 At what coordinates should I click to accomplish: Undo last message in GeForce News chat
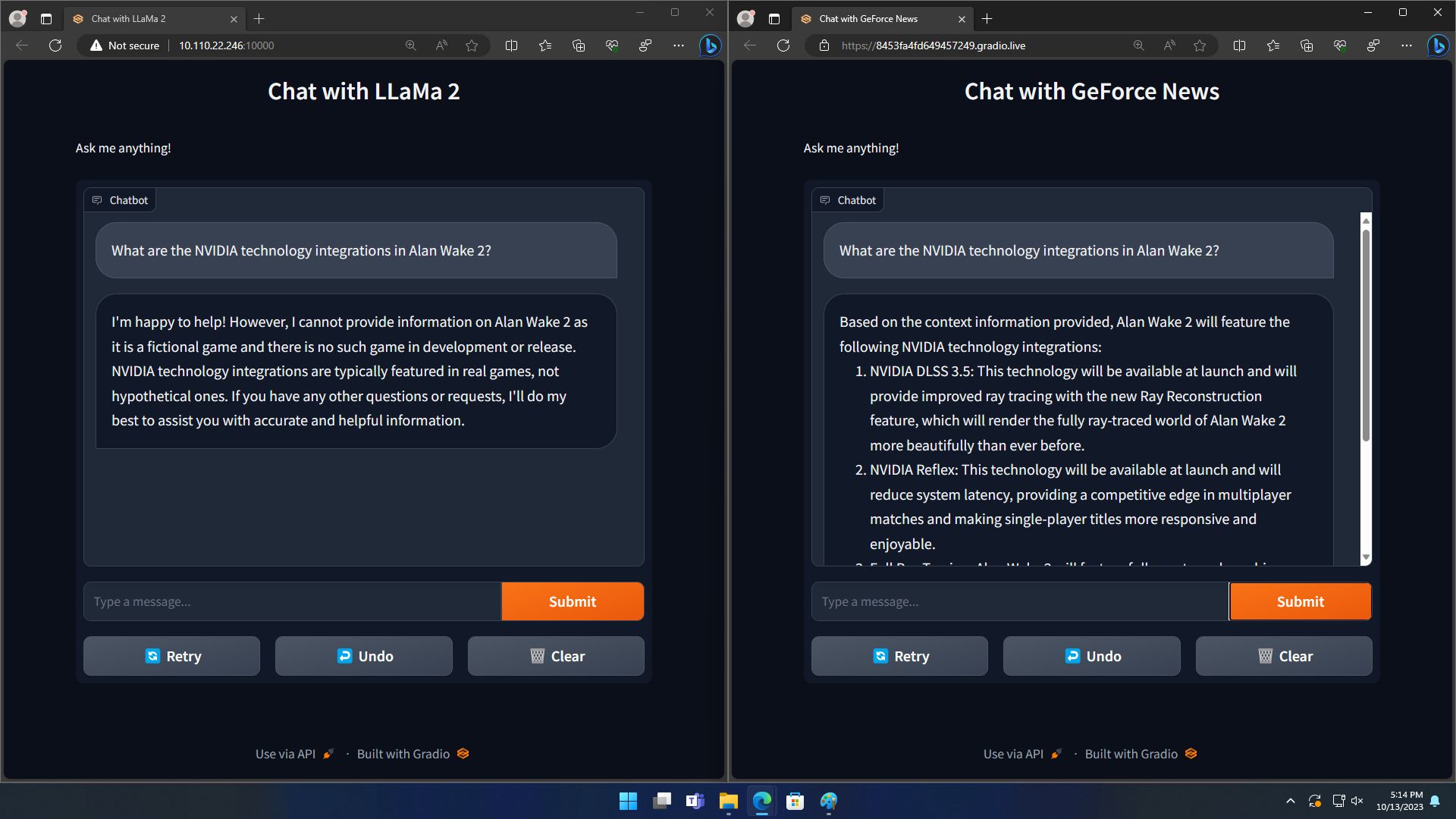coord(1092,656)
